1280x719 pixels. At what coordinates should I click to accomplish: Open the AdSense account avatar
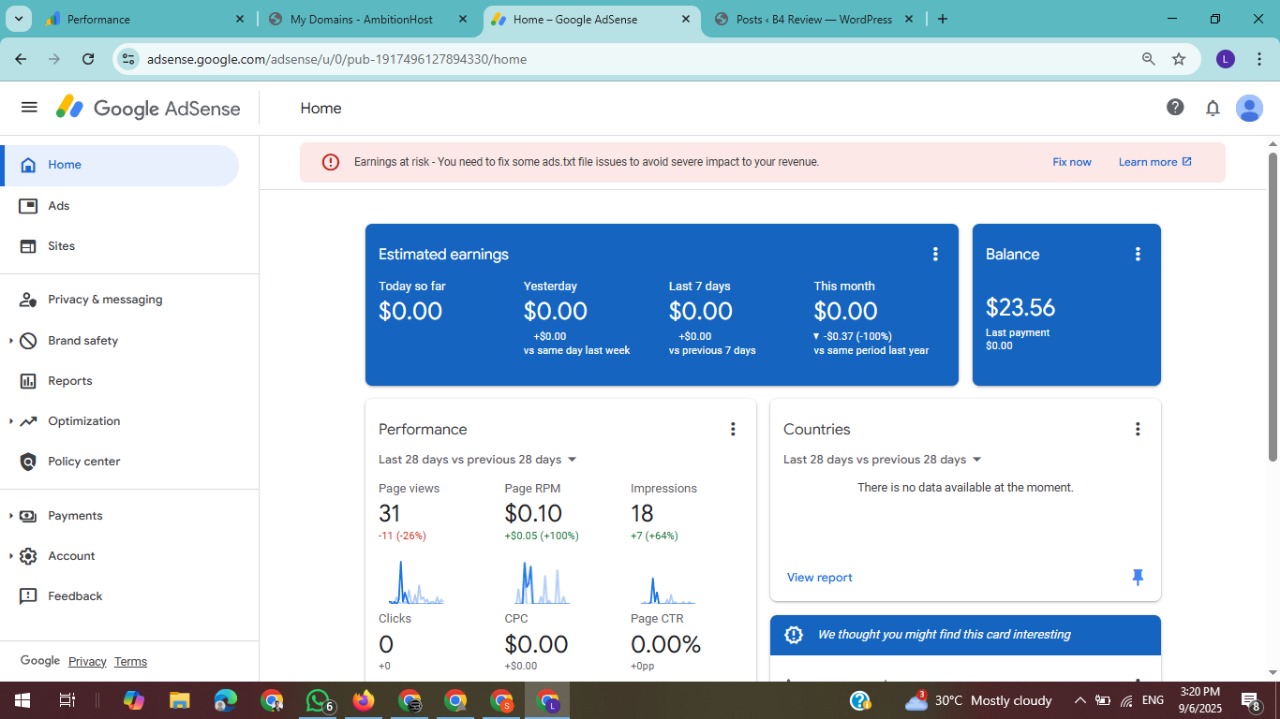(x=1249, y=108)
